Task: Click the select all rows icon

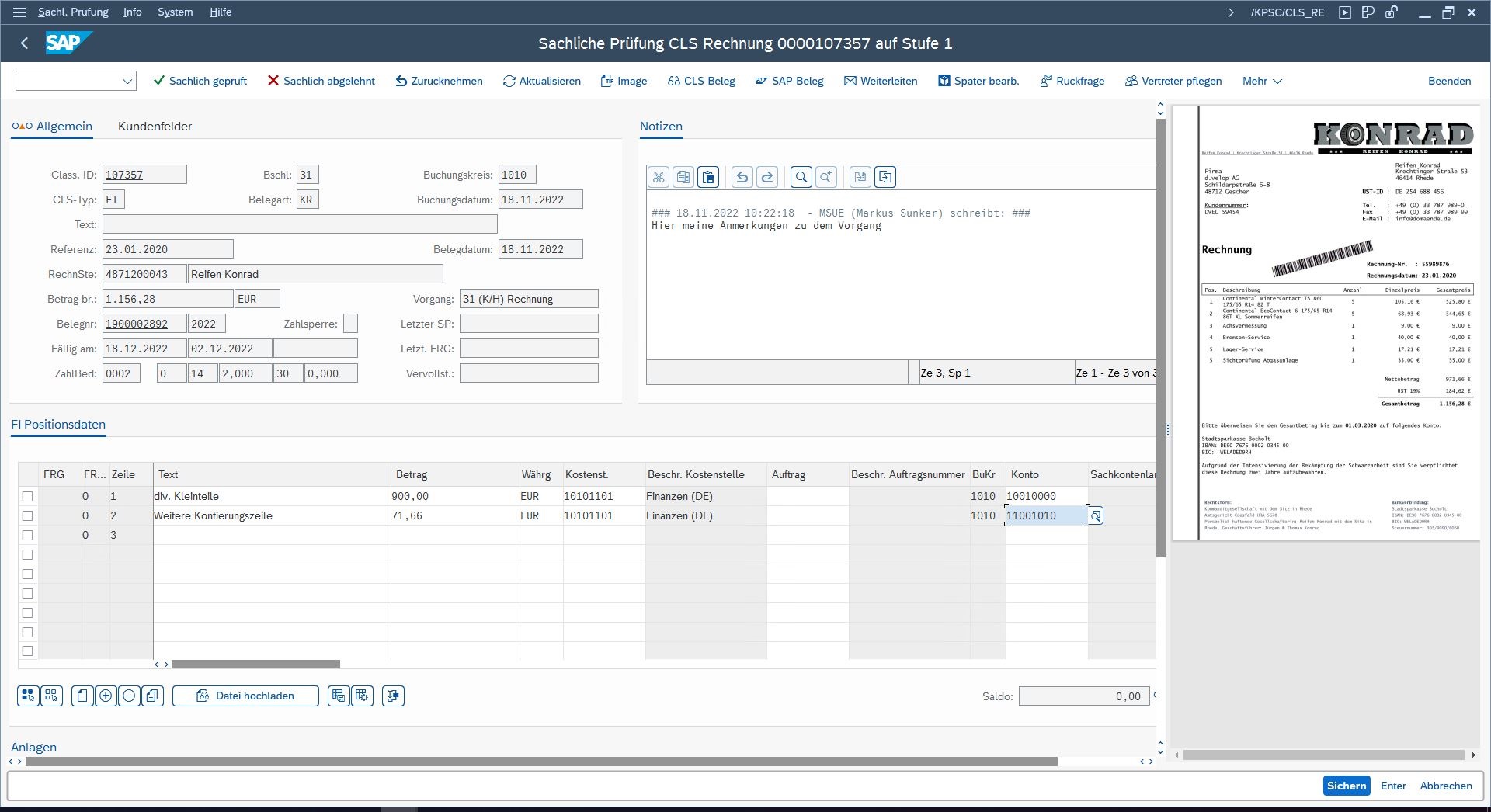Action: 28,696
